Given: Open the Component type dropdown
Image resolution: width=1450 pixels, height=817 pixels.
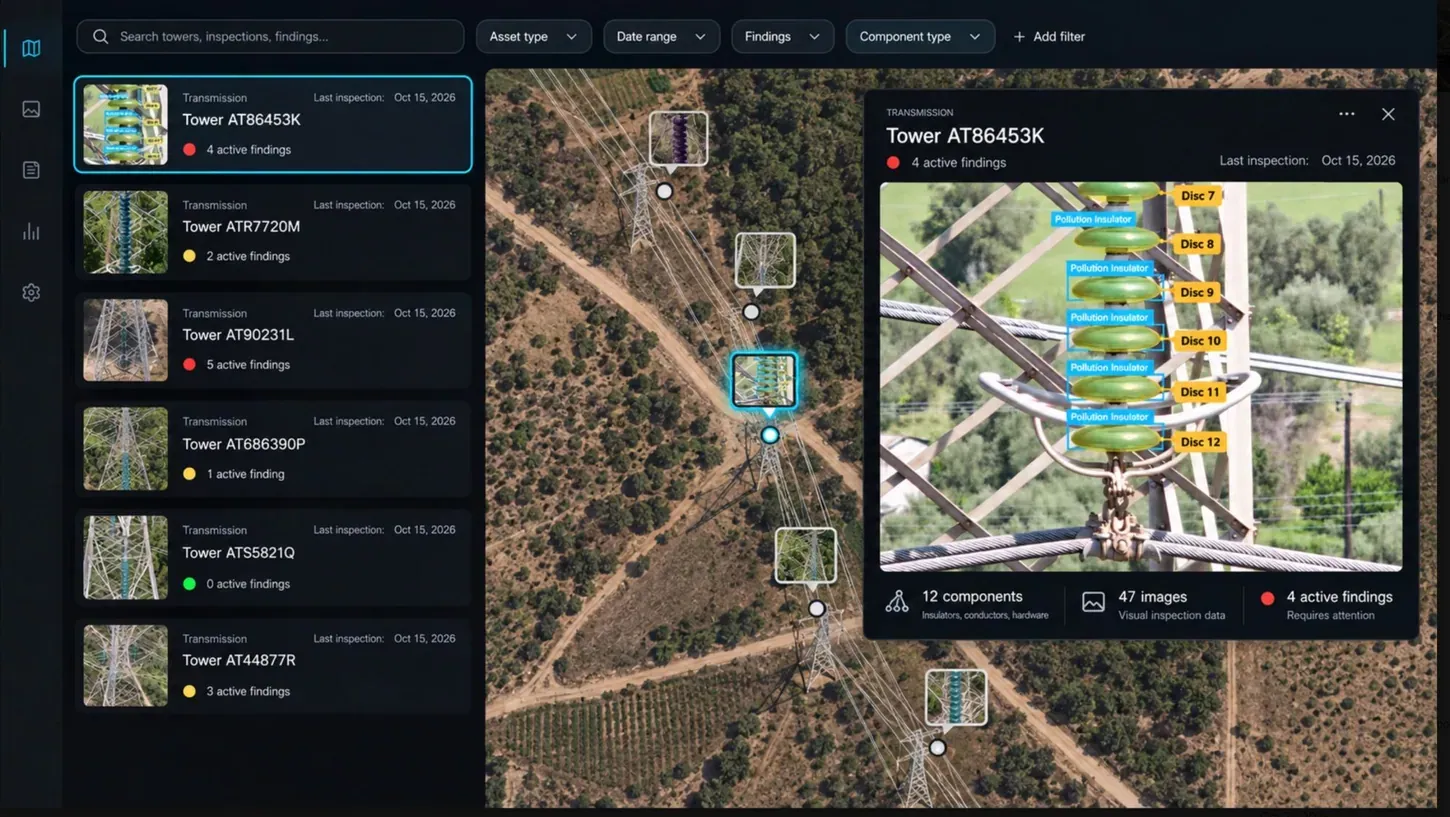Looking at the screenshot, I should 920,37.
